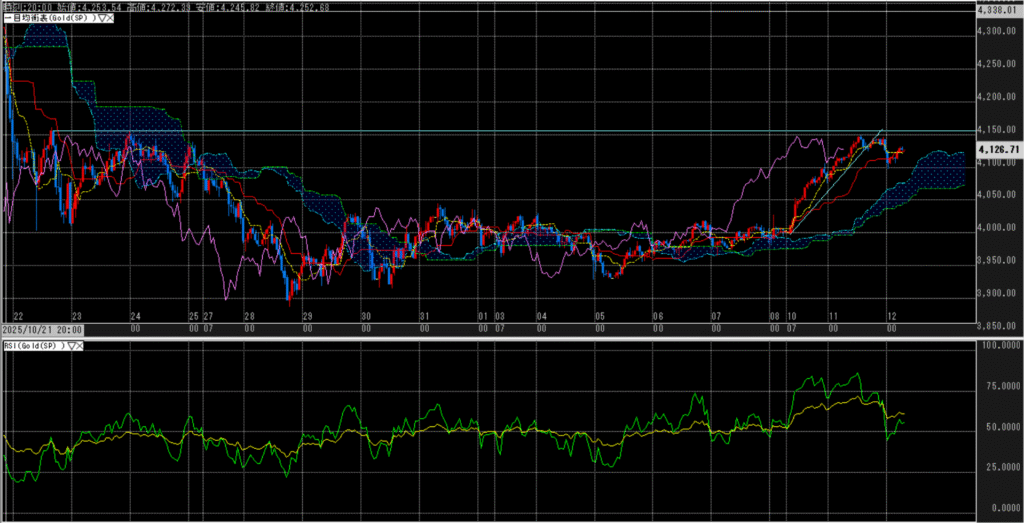This screenshot has height=523, width=1024.
Task: Click the 75.0000 RSI axis level
Action: [x=998, y=386]
